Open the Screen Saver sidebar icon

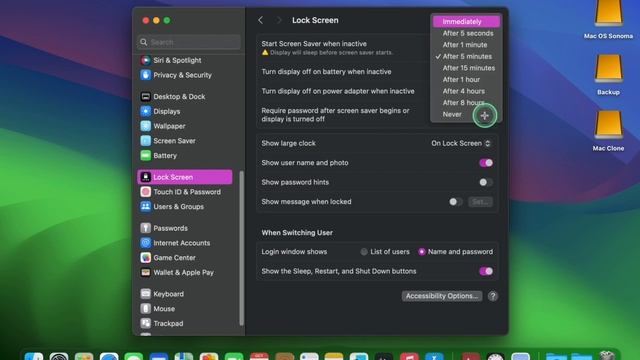tap(145, 141)
